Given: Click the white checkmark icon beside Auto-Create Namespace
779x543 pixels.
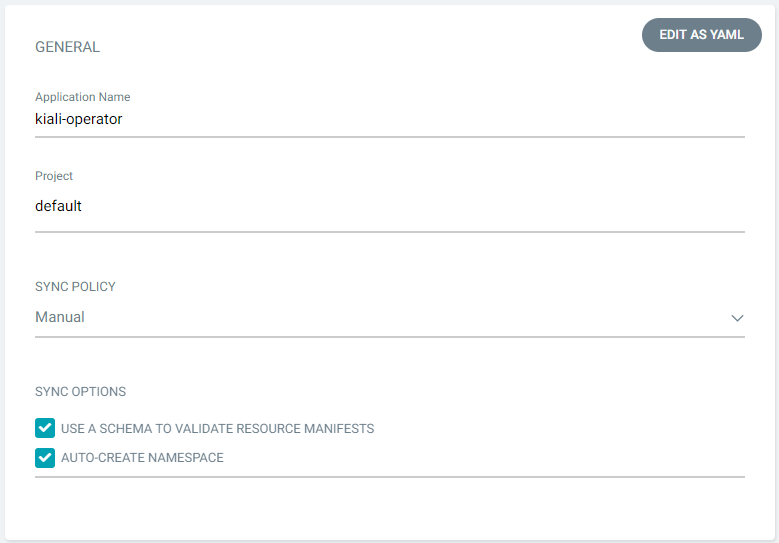Looking at the screenshot, I should point(45,458).
